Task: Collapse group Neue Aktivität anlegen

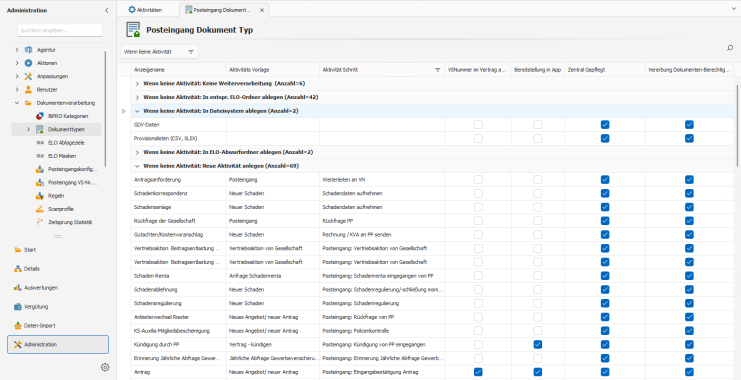Action: [137, 166]
